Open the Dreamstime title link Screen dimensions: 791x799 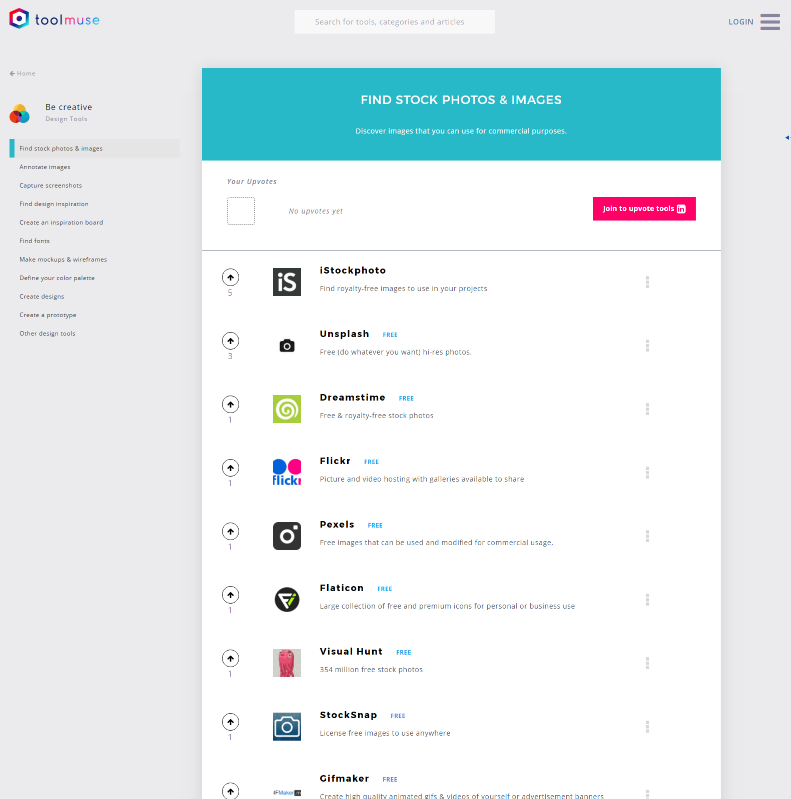click(352, 397)
